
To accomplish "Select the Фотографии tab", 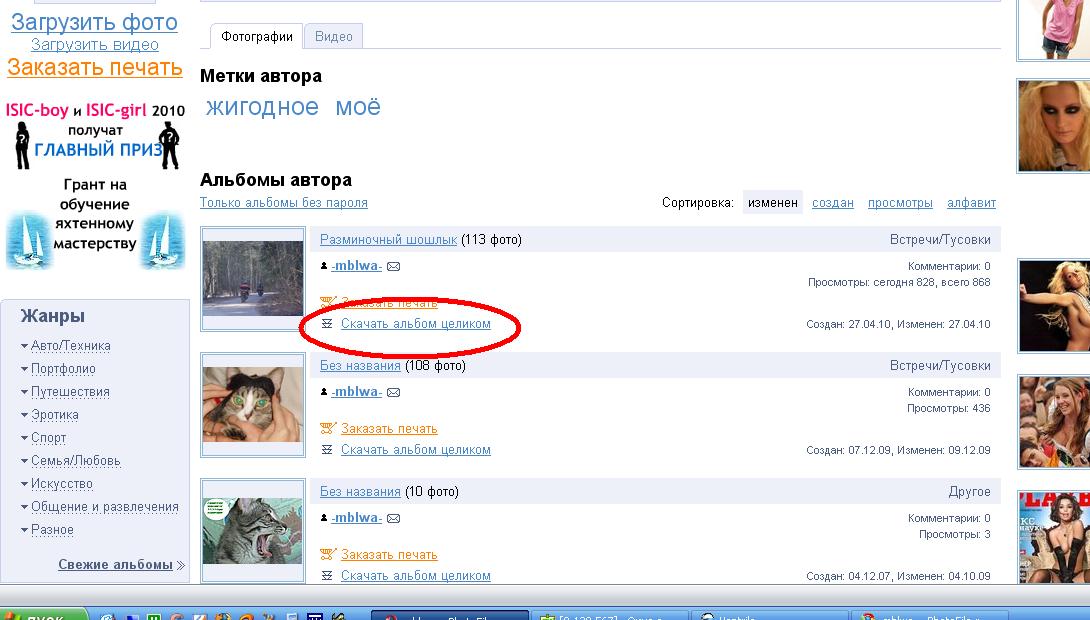I will click(257, 37).
